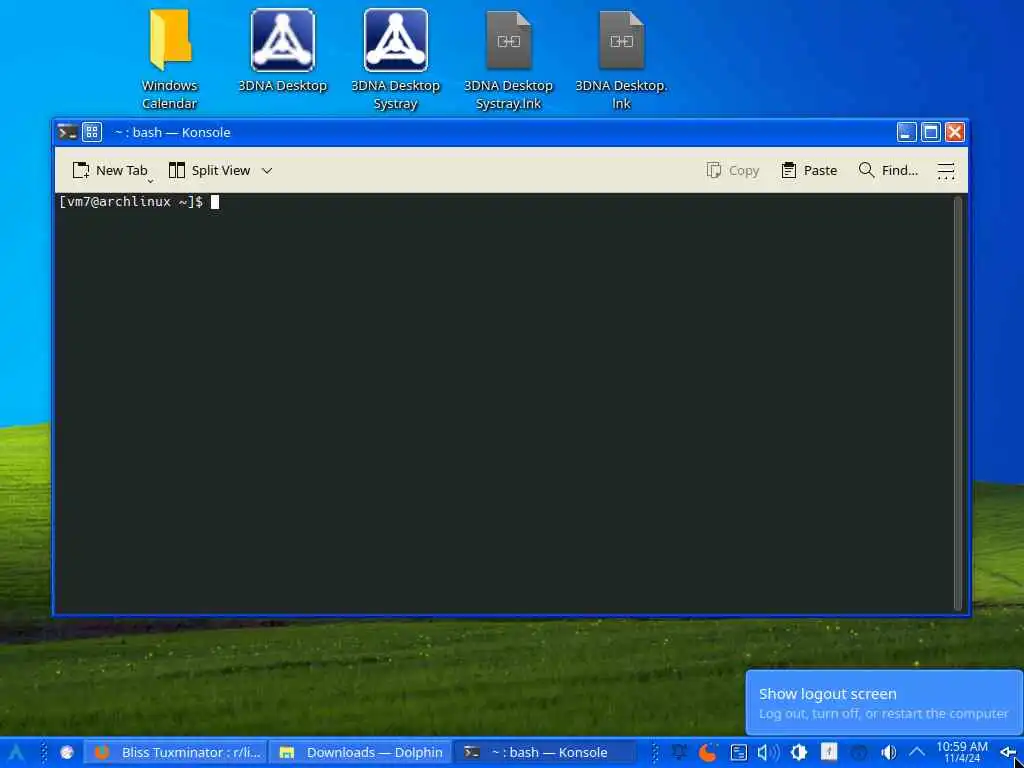Select the 3DNA Desktop.lnk file

click(621, 59)
